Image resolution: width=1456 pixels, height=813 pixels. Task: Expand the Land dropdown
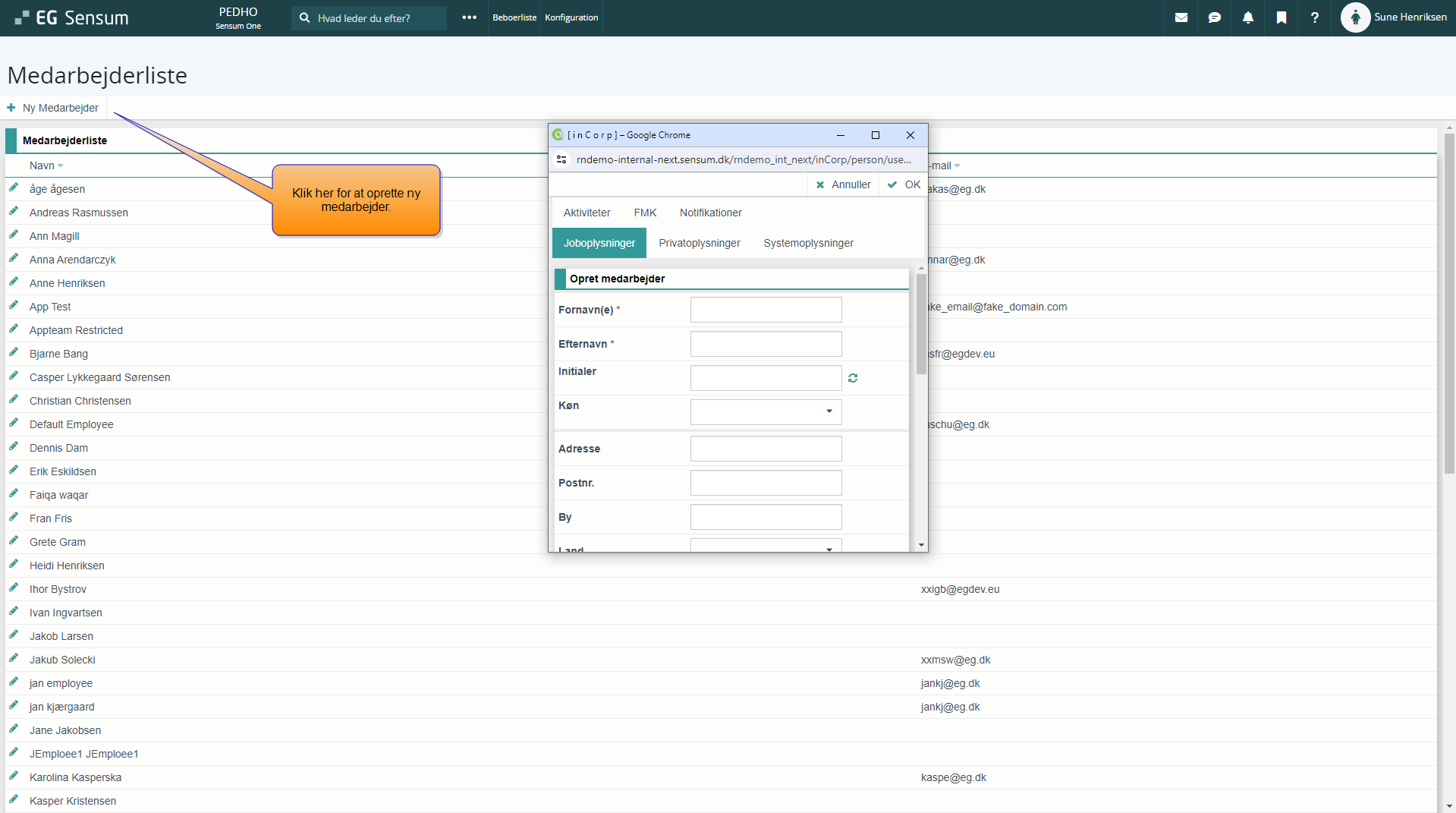click(829, 547)
